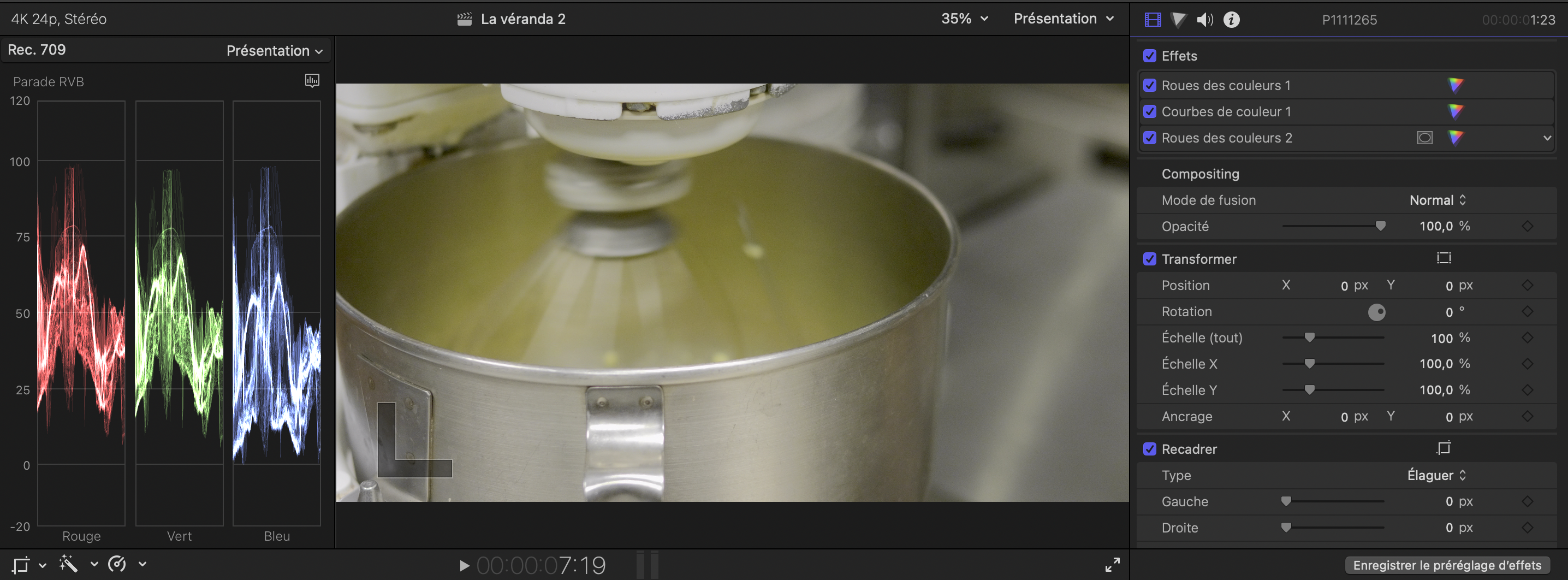Click the Rotation dial
This screenshot has width=1568, height=580.
(1376, 312)
